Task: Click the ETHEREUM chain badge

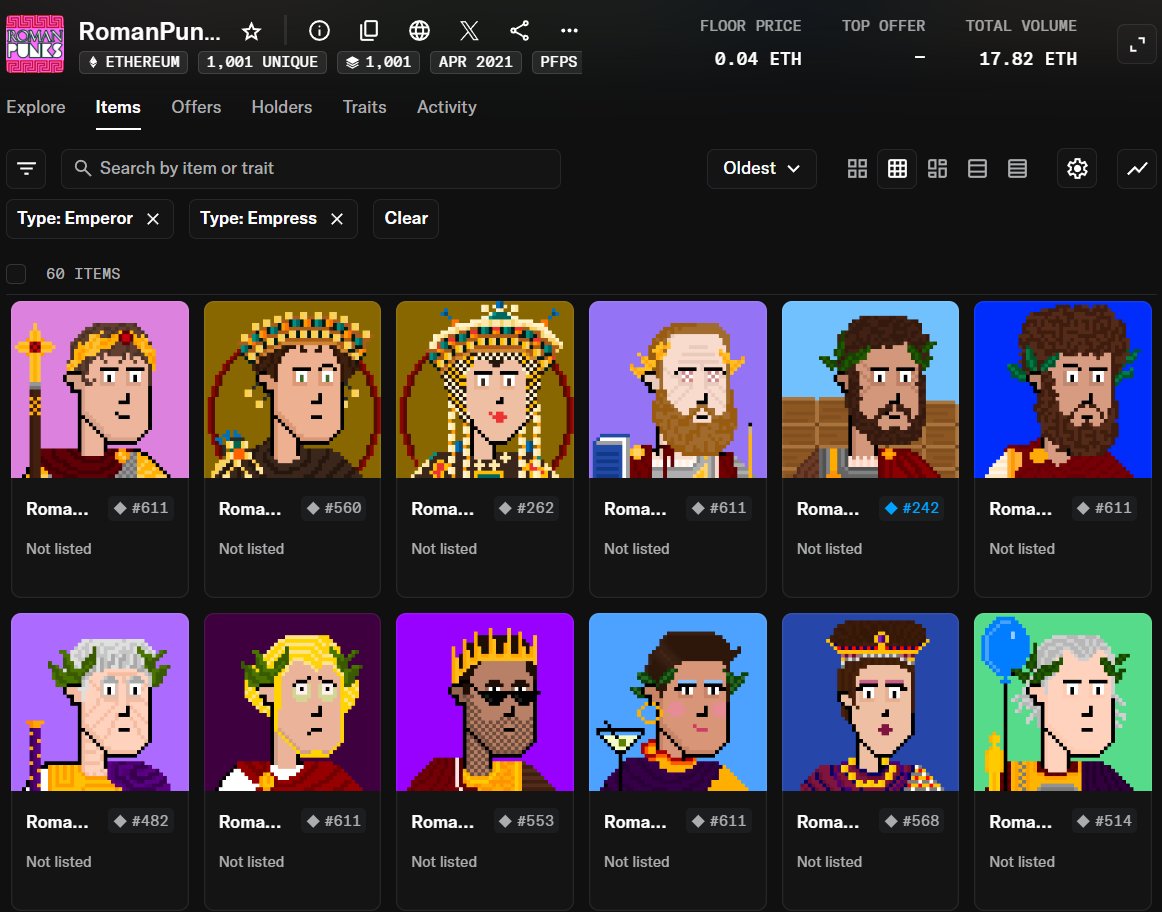Action: coord(133,62)
